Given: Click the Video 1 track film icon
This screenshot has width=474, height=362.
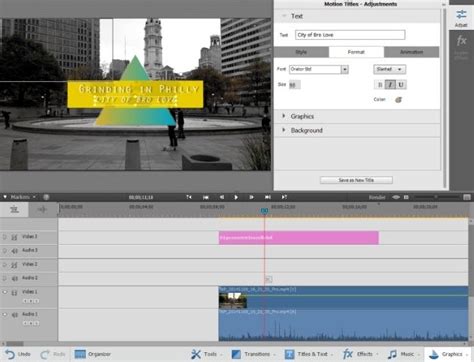Looking at the screenshot, I should point(14,293).
